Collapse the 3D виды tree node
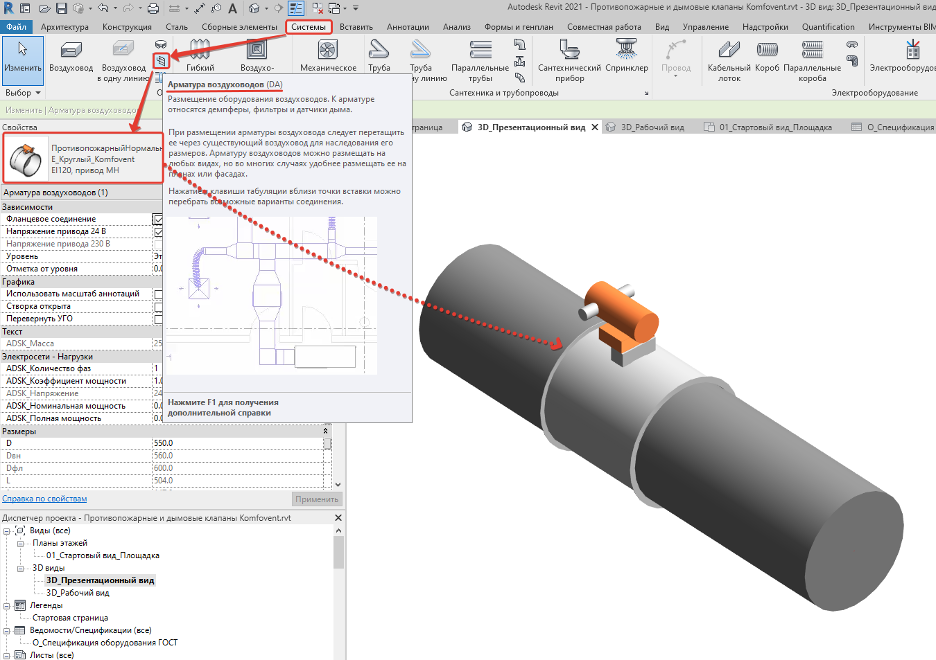The height and width of the screenshot is (660, 936). click(20, 568)
